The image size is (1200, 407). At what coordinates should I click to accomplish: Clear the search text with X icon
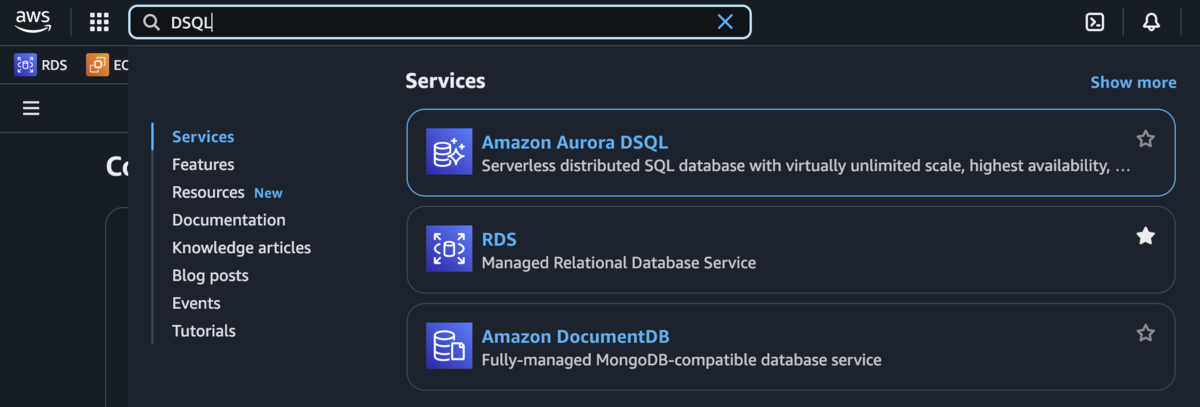click(725, 22)
